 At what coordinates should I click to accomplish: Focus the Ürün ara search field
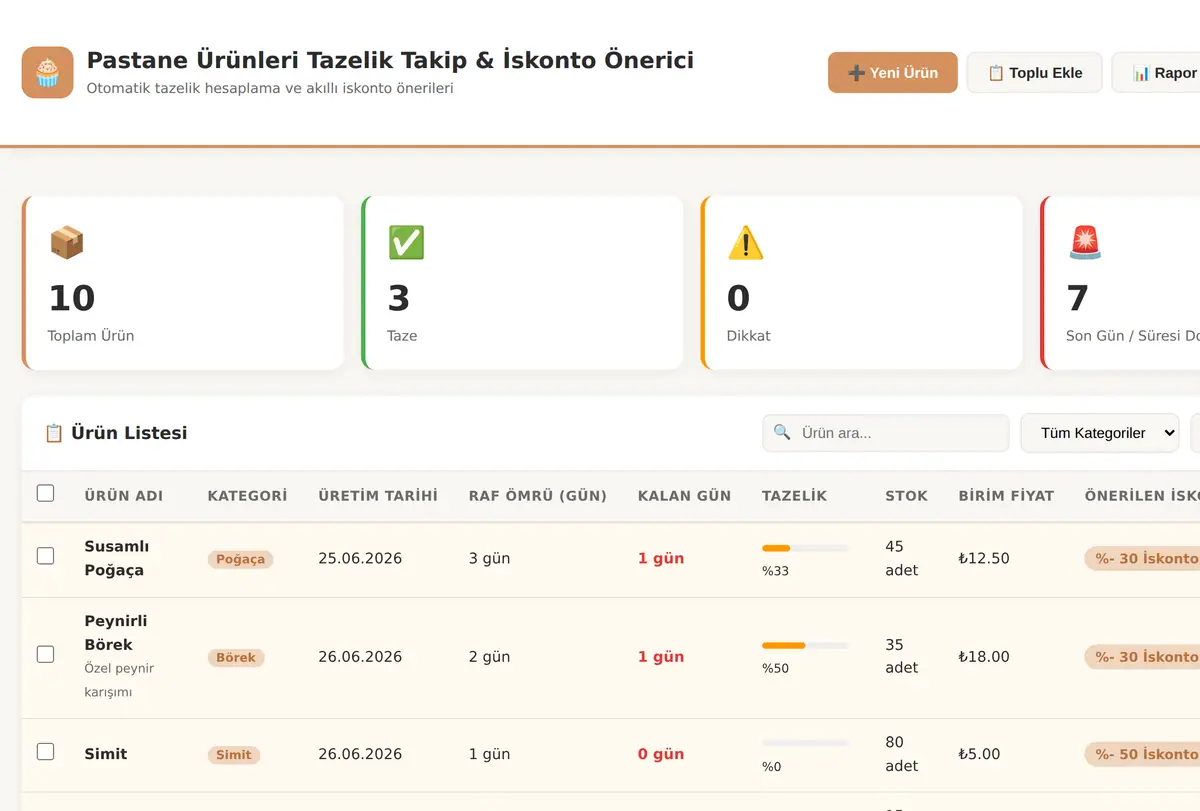885,433
